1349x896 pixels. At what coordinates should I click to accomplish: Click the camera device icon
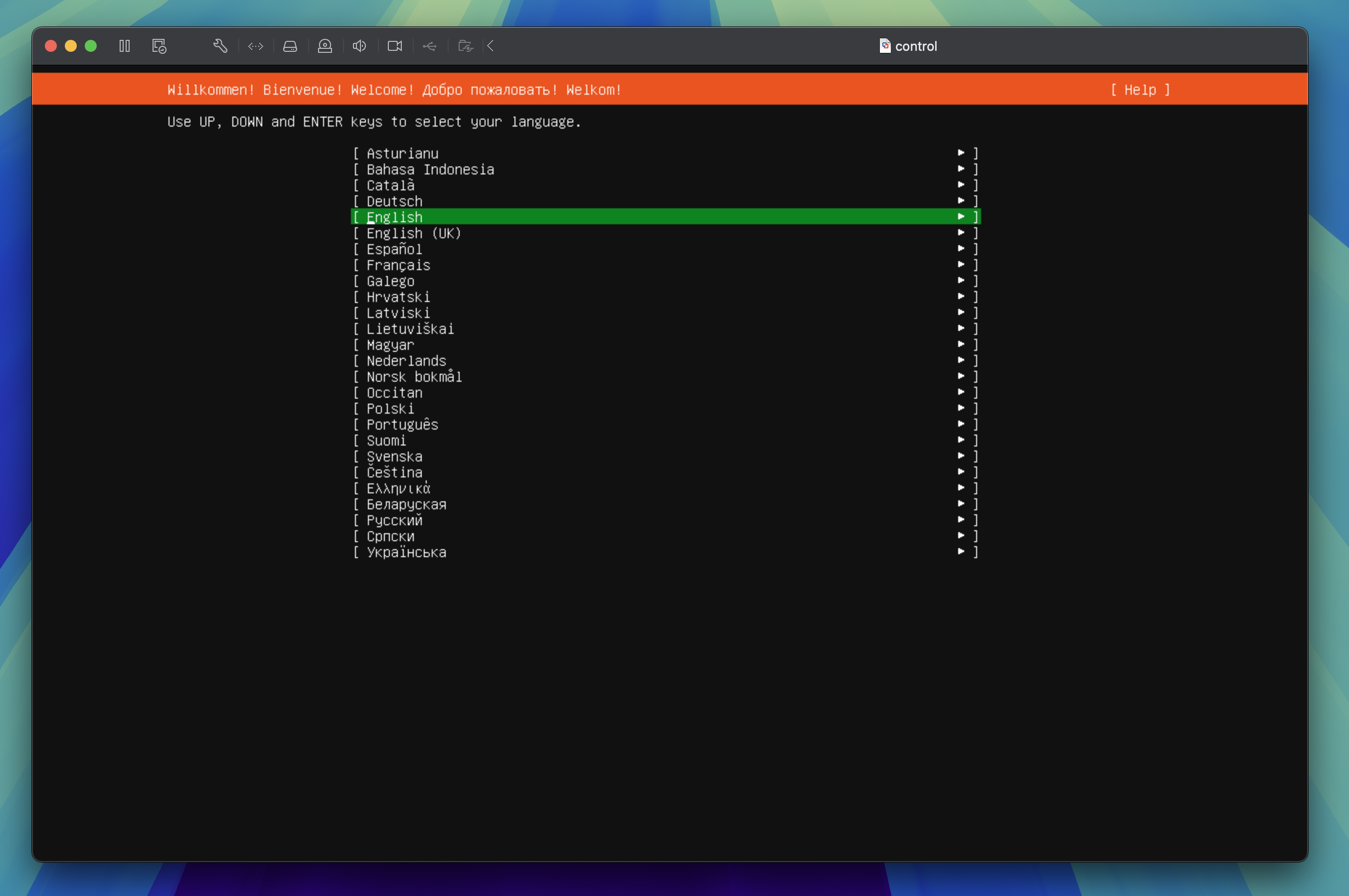click(394, 46)
